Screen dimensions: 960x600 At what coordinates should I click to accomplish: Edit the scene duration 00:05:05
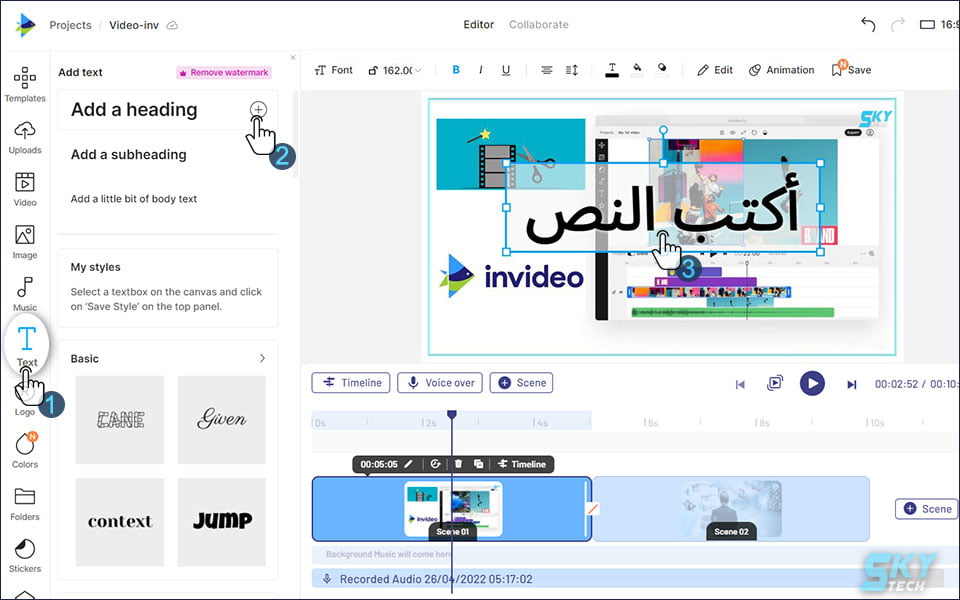tap(387, 464)
